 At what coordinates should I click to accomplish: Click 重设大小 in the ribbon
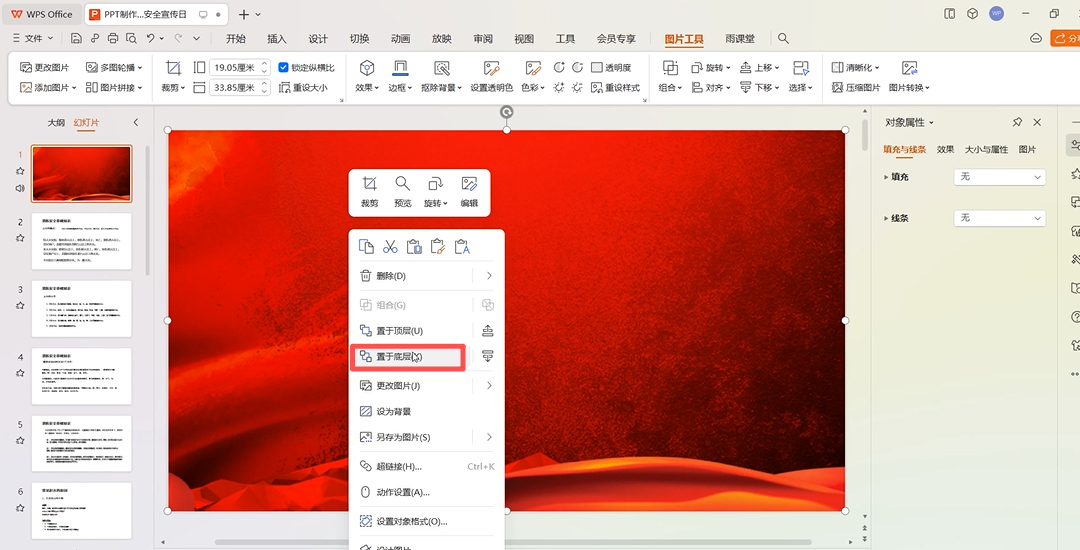click(x=303, y=87)
